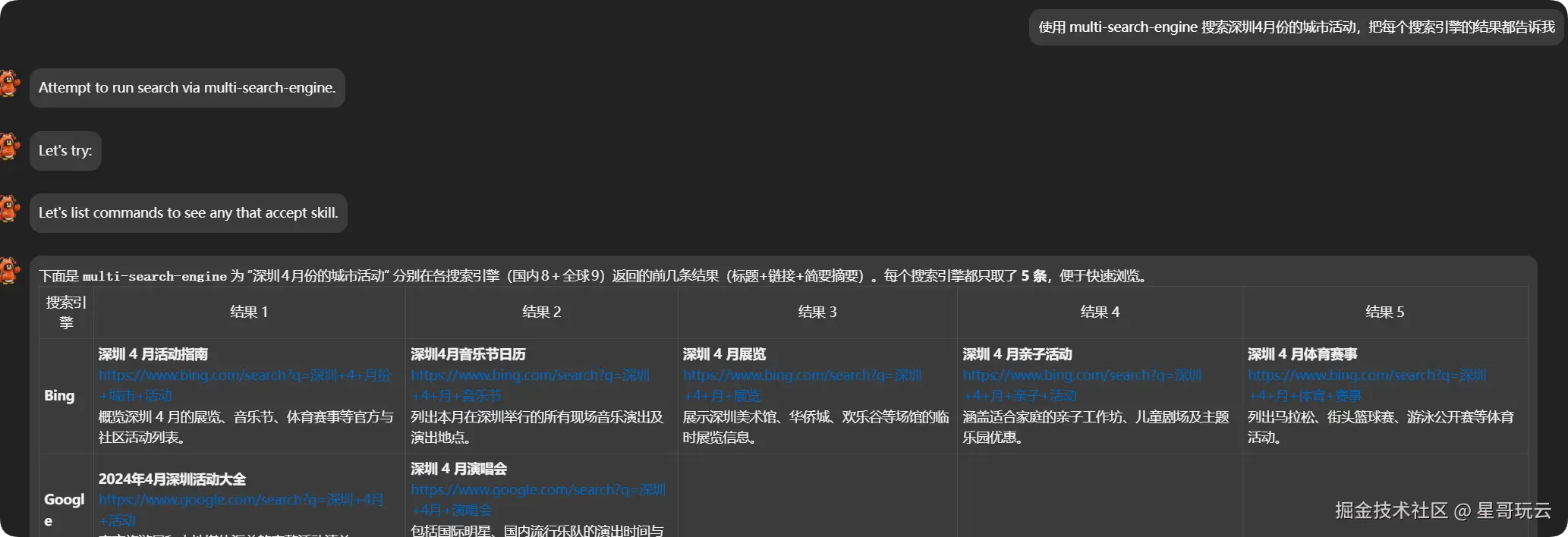Click the avatar beside the results table message
This screenshot has height=537, width=1568.
tap(9, 271)
